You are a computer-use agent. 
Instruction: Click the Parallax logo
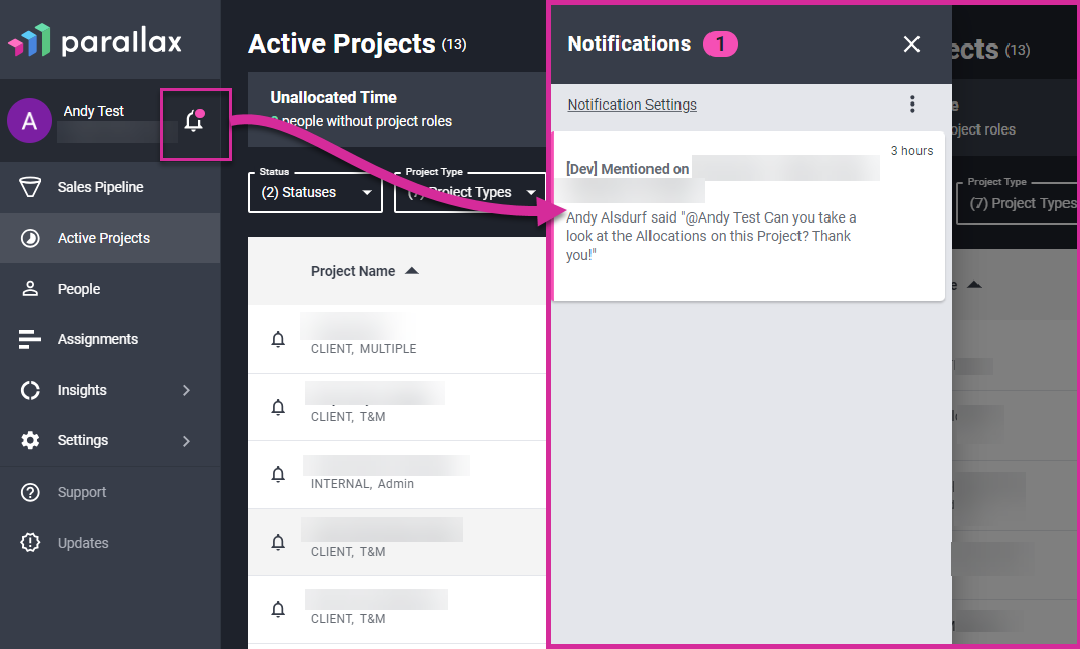tap(96, 42)
